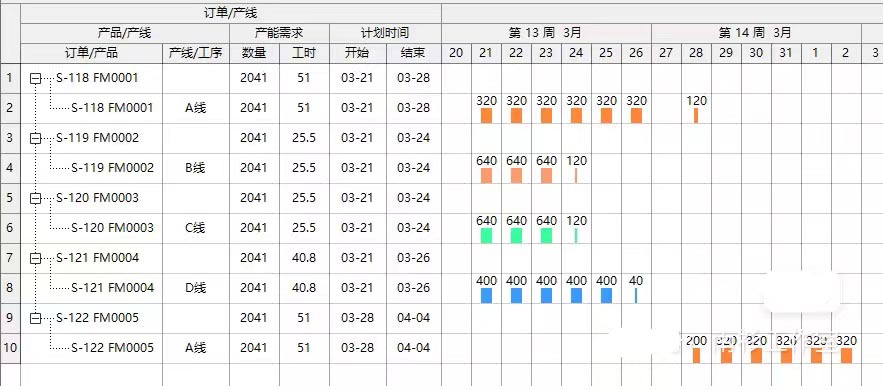The image size is (883, 390).
Task: Click the 数量 column header
Action: (254, 53)
